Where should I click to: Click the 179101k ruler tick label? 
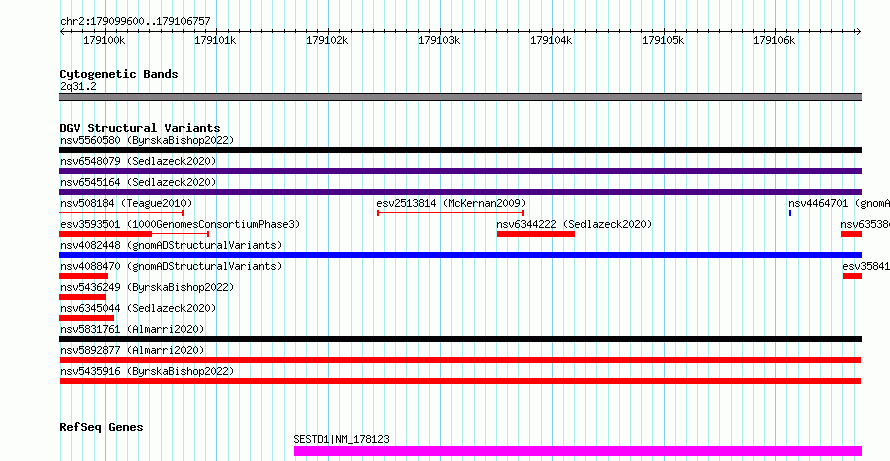click(x=215, y=40)
